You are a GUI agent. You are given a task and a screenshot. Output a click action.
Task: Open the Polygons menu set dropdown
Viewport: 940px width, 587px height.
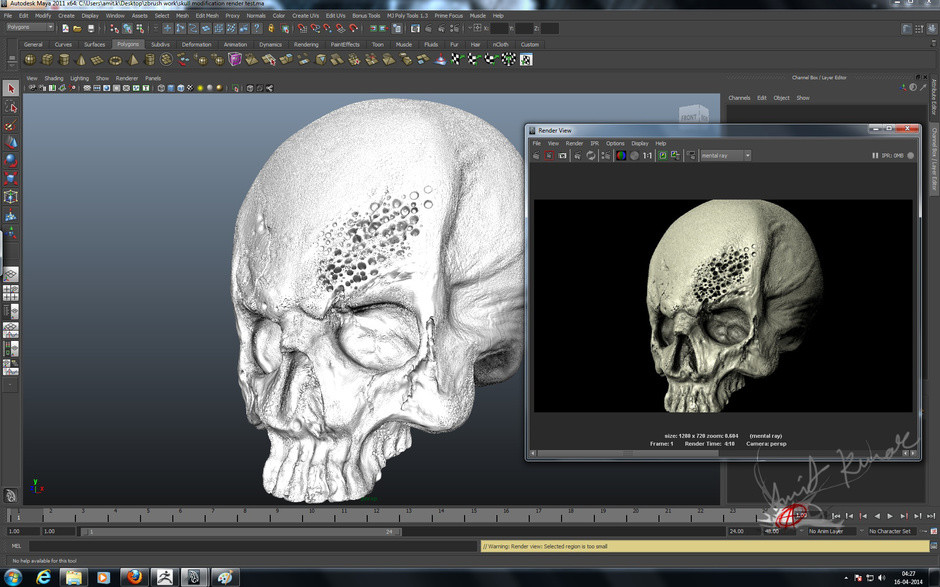pos(29,28)
